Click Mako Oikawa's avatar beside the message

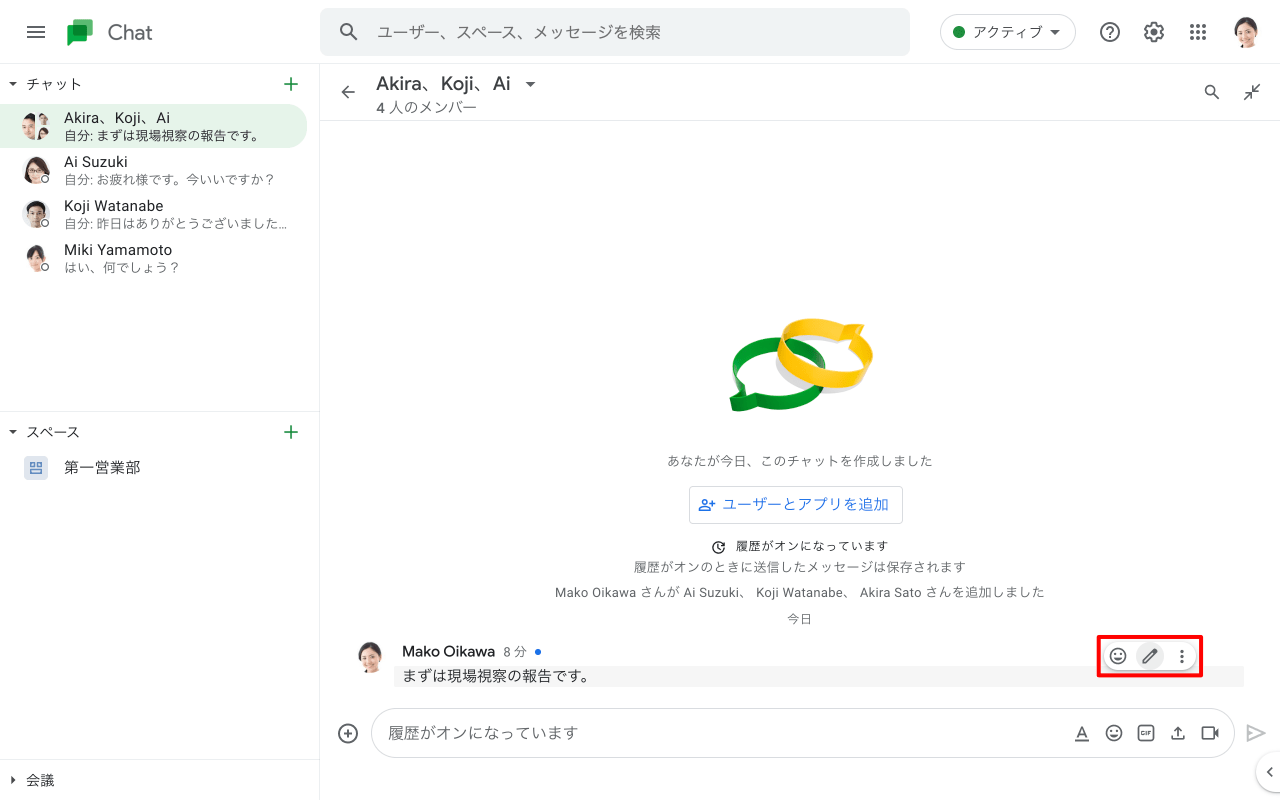coord(371,657)
